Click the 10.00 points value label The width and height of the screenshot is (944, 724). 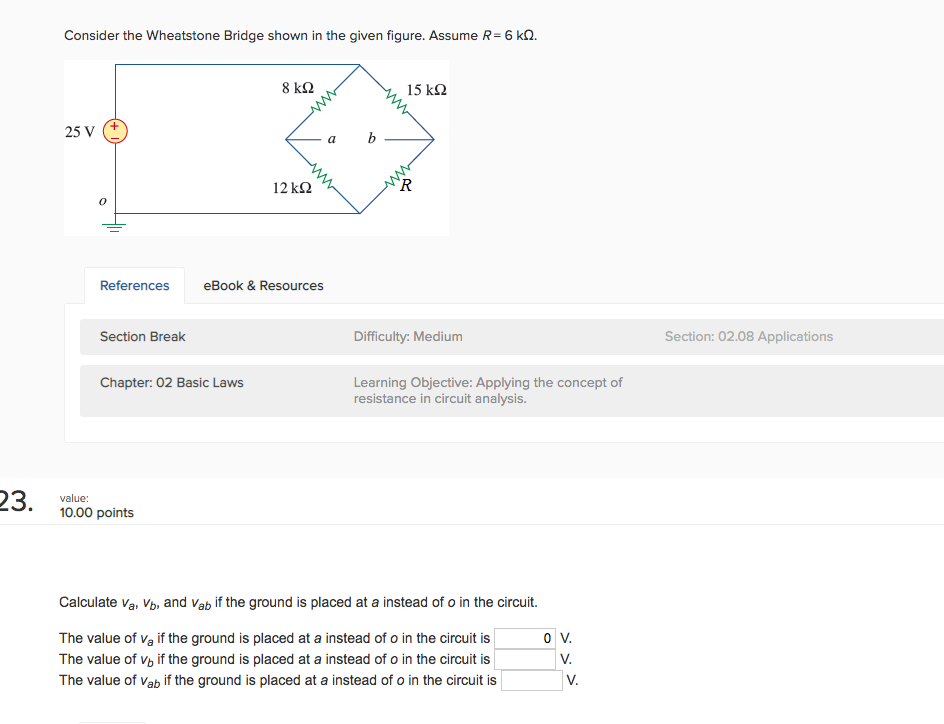96,512
